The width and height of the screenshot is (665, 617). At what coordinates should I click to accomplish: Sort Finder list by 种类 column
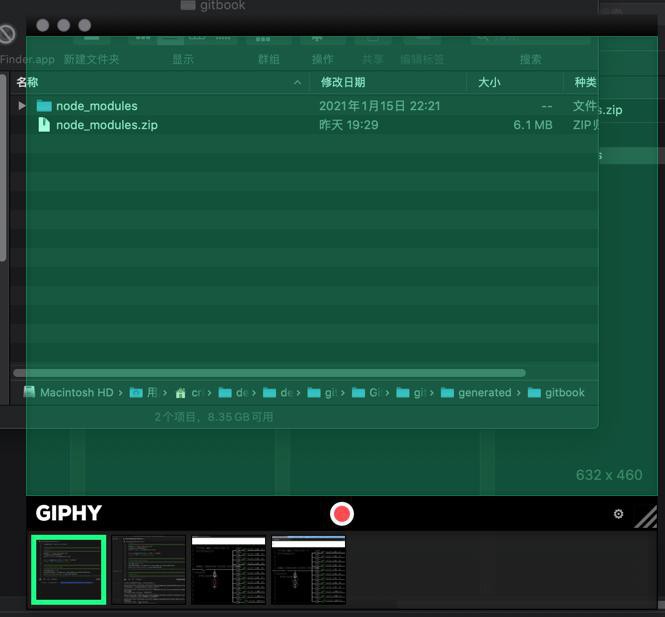[x=585, y=82]
